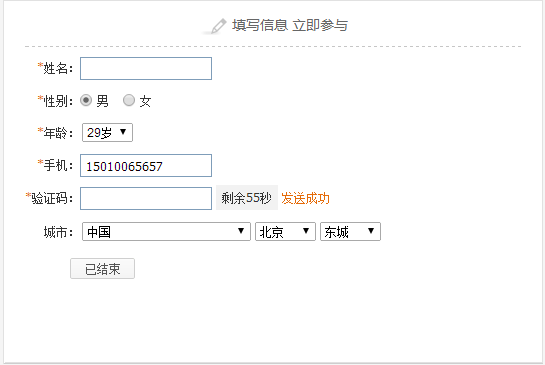Viewport: 545px width, 365px height.
Task: Click the 填写信息 立即参与 heading text
Action: pos(290,25)
